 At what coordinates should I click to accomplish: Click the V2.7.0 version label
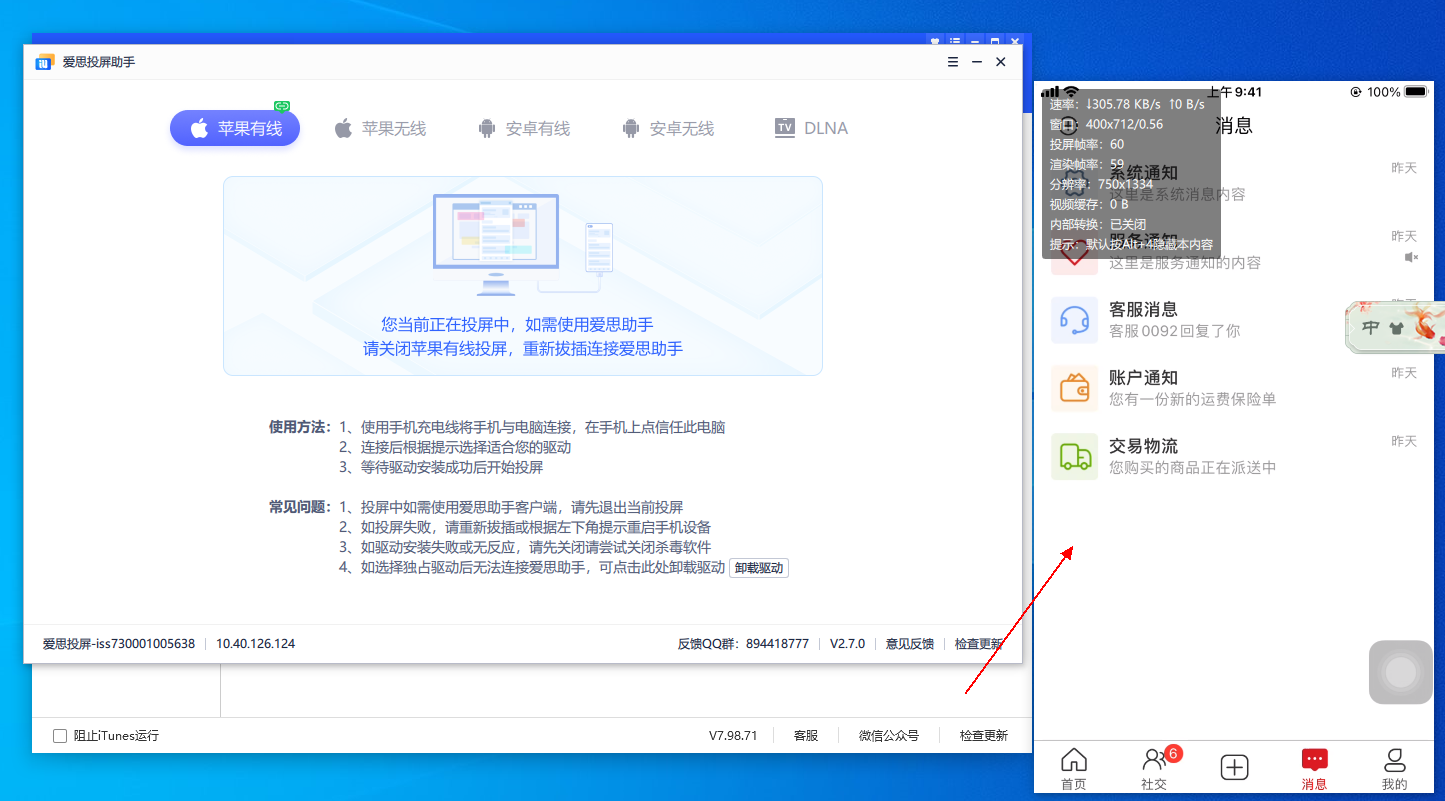[847, 644]
